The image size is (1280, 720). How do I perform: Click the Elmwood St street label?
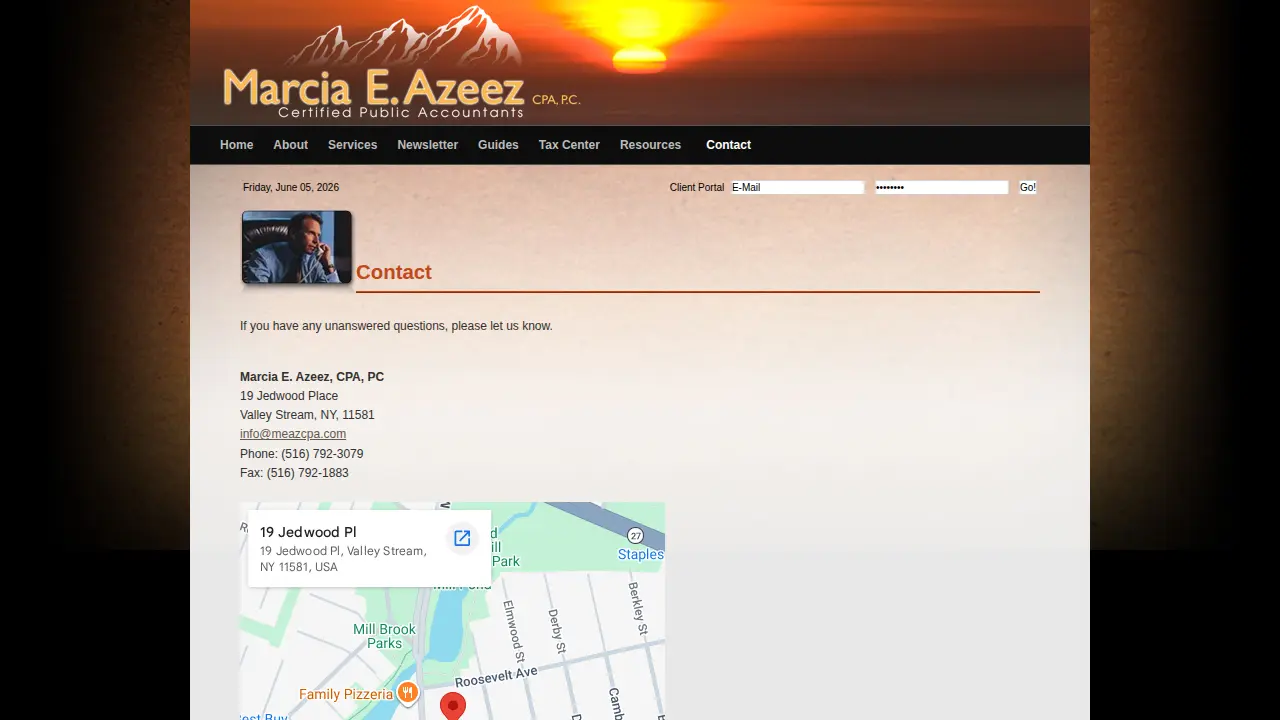514,630
